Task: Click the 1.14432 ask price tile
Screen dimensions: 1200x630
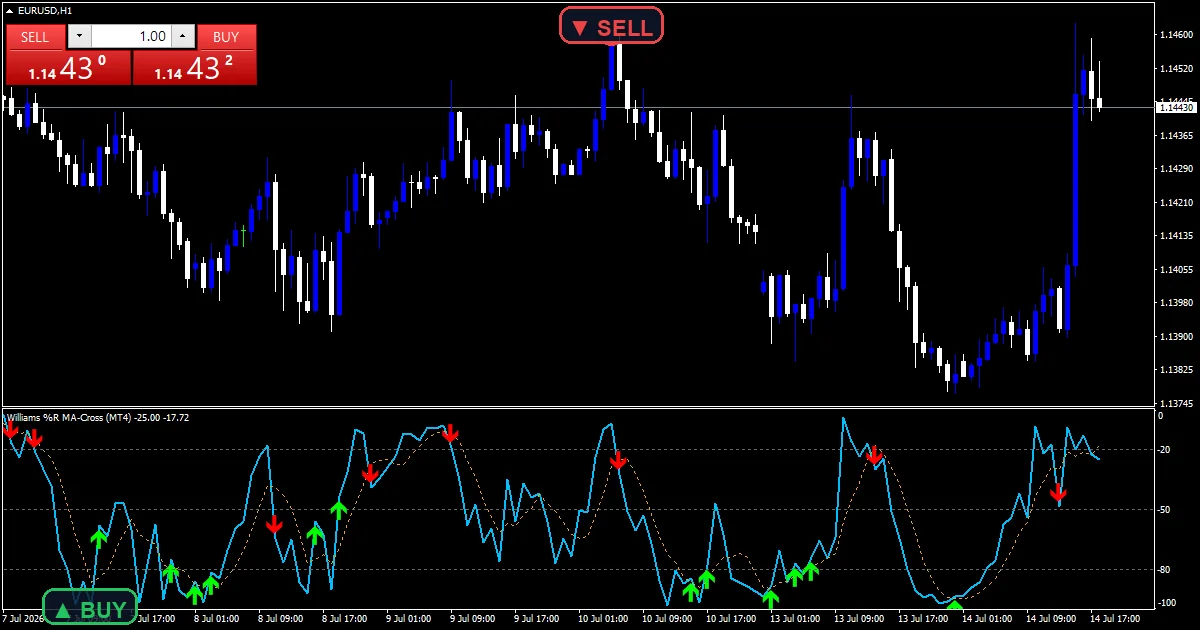Action: coord(195,68)
